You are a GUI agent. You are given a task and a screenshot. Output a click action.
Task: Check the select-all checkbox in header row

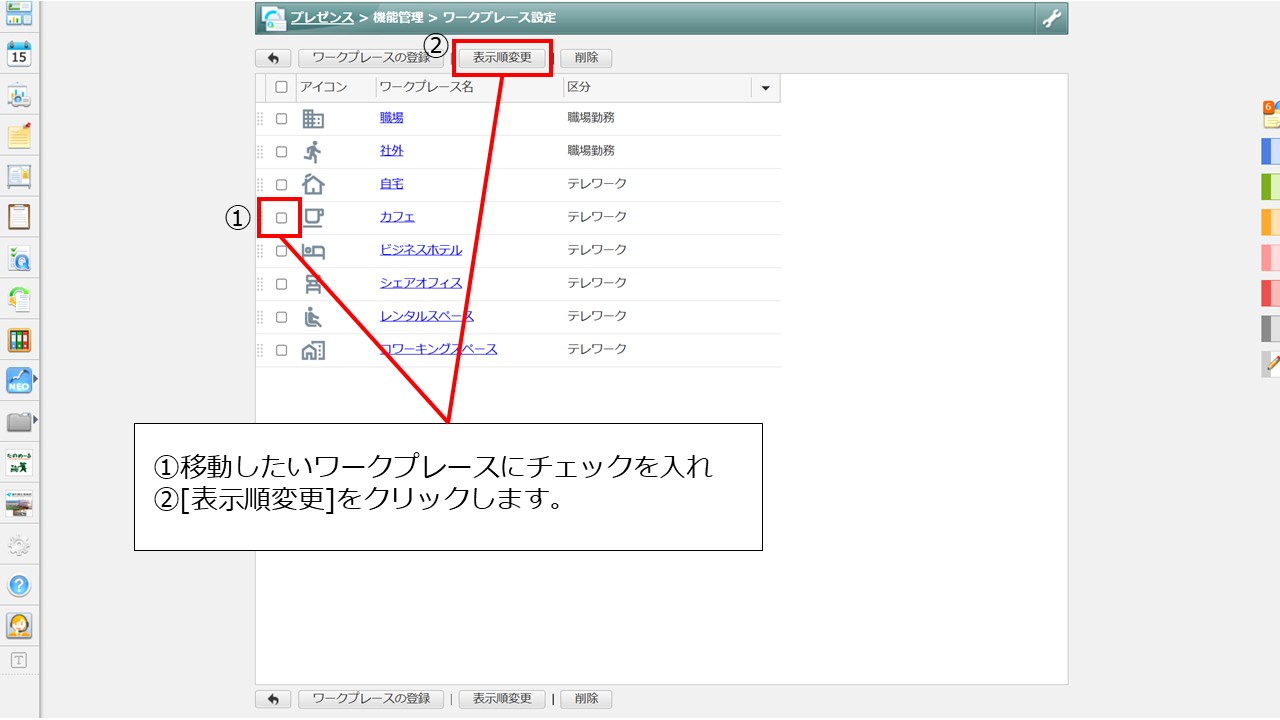pyautogui.click(x=281, y=87)
